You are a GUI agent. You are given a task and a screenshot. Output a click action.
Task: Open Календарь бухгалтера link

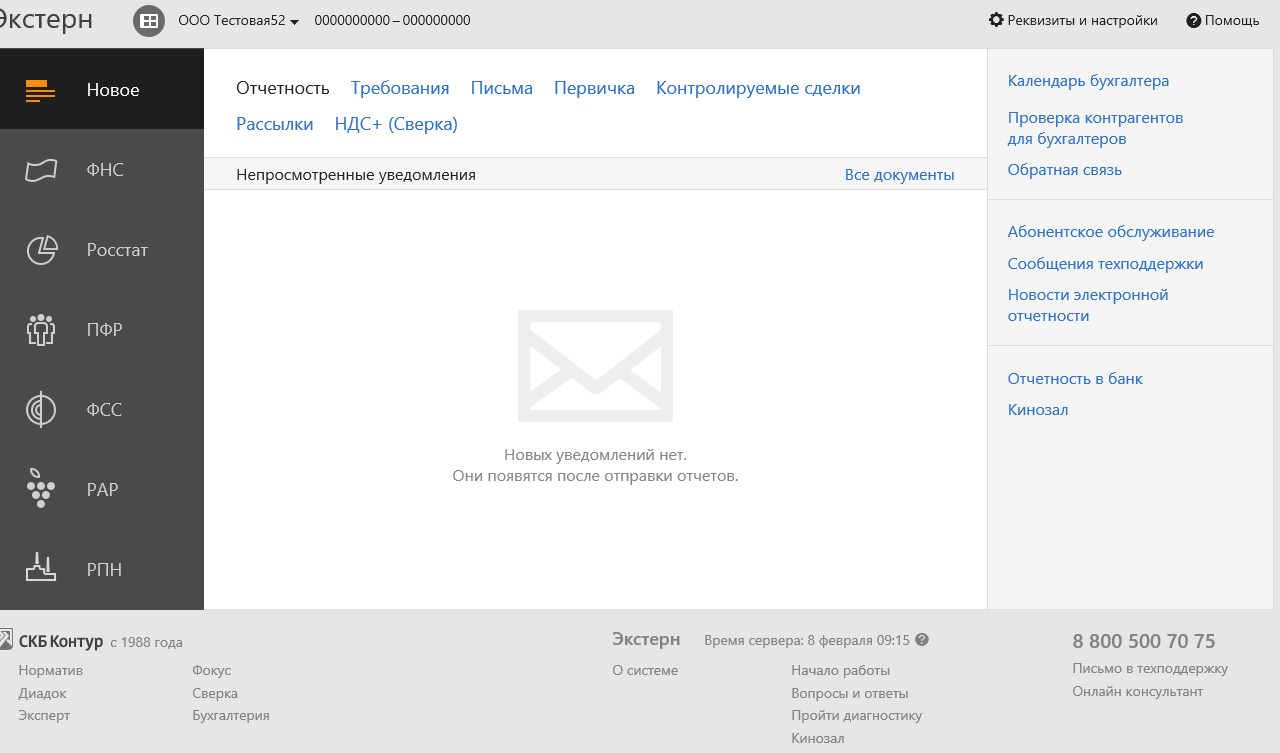click(1088, 81)
